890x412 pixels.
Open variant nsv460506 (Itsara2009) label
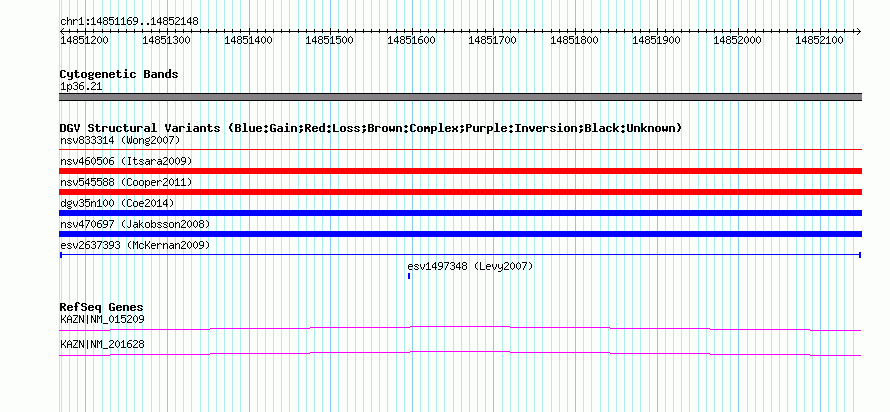(x=126, y=161)
